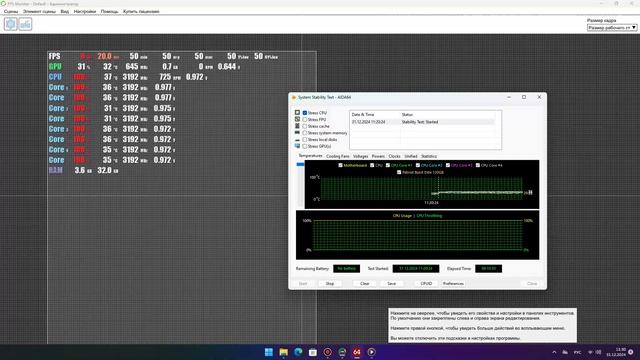Viewport: 640px width, 360px height.
Task: Enable the Stress cache checkbox
Action: tap(304, 126)
